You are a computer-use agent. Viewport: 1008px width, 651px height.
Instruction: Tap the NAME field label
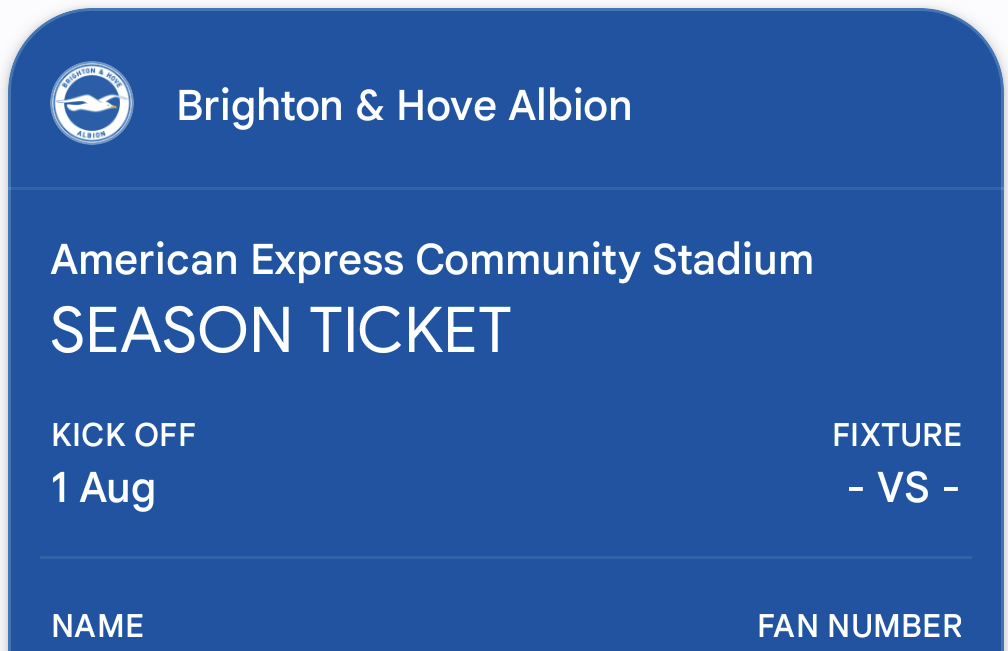[98, 626]
